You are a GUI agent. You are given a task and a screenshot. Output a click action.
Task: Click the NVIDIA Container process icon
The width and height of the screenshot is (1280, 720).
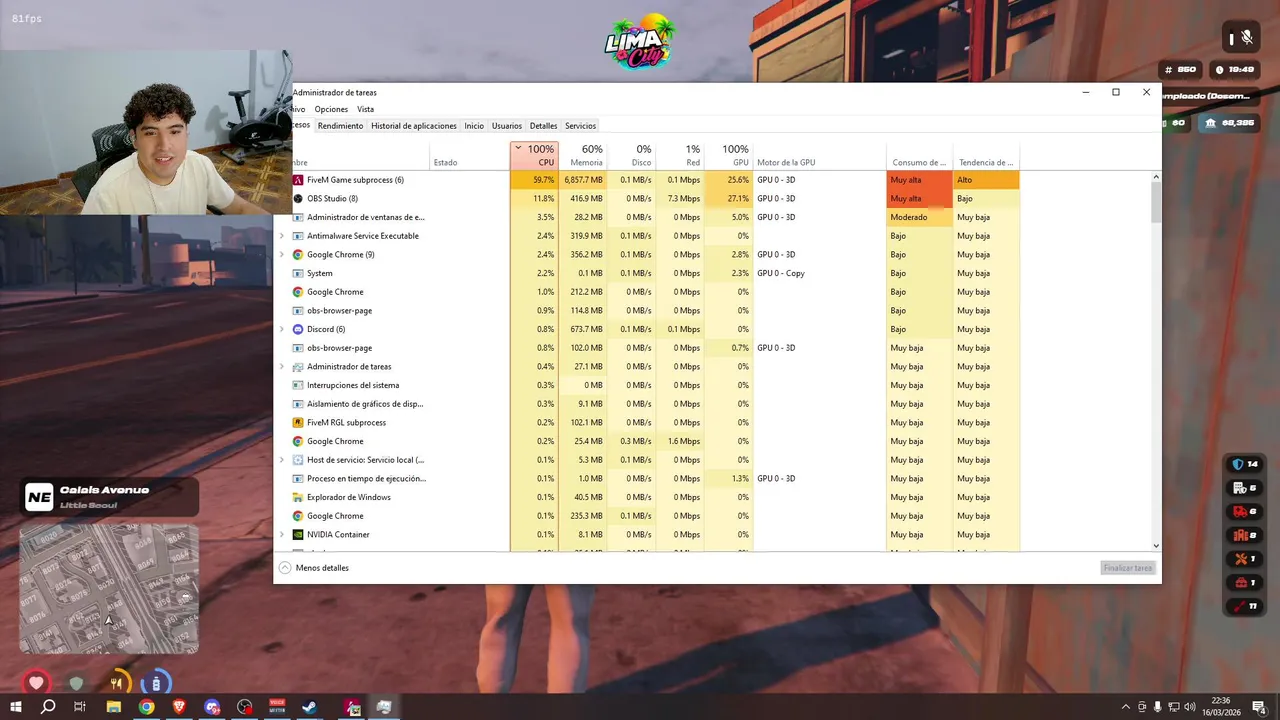[298, 534]
